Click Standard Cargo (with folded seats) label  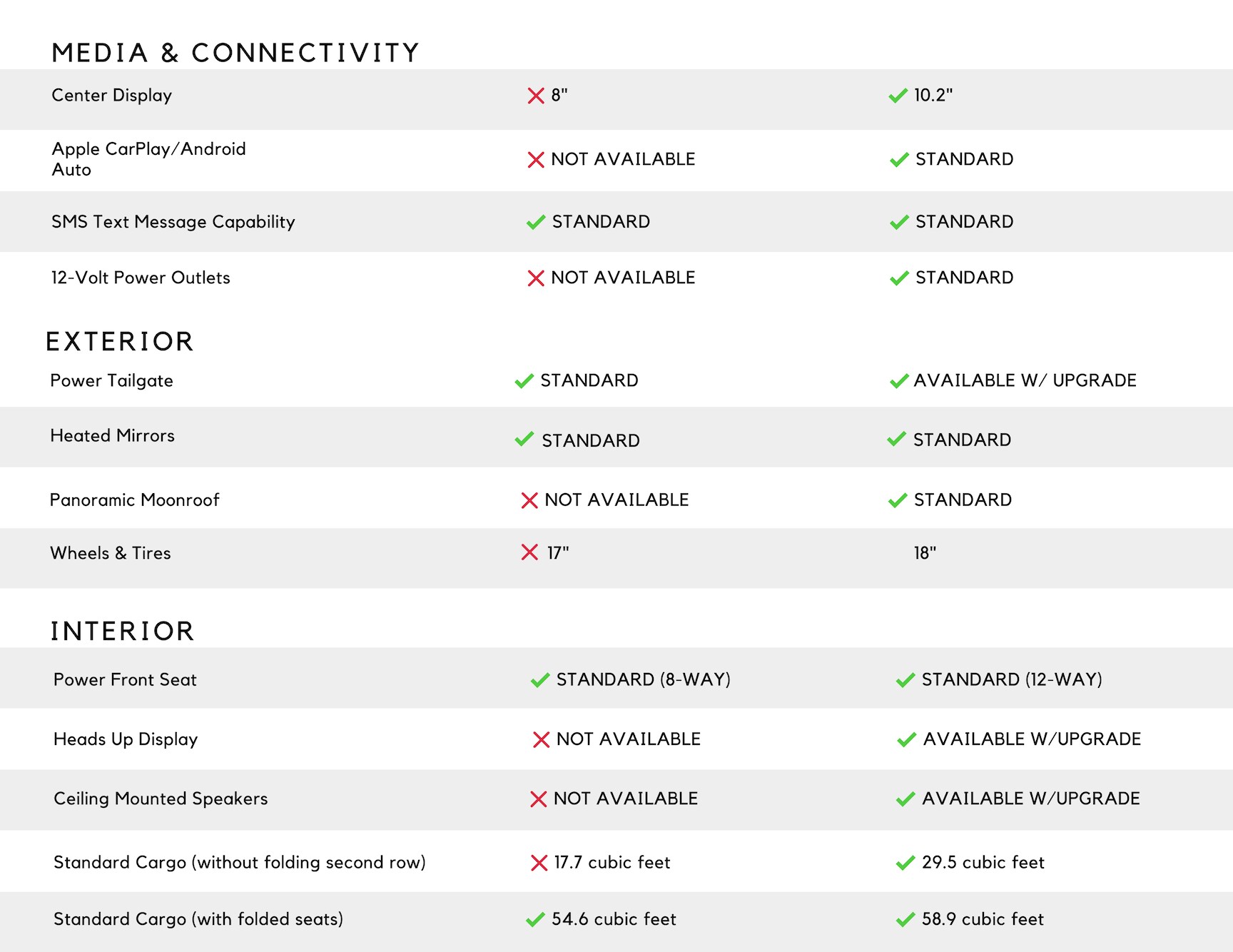click(198, 919)
